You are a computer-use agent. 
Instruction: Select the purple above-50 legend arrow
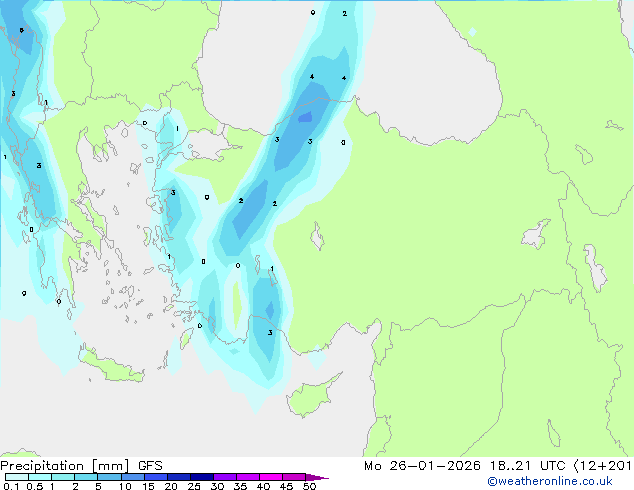click(x=317, y=477)
